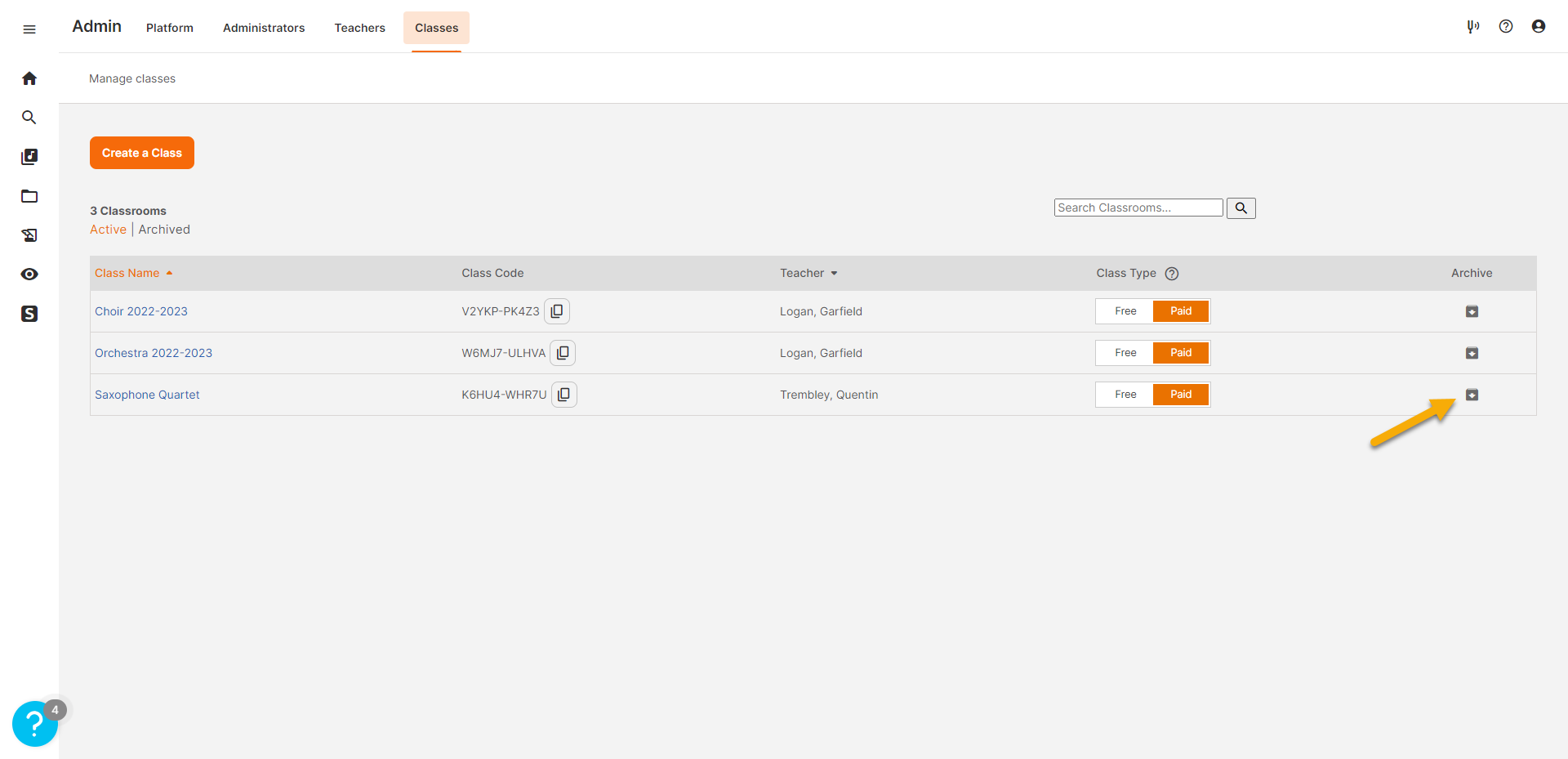The image size is (1568, 759).
Task: Select the Classes tab
Action: 436,28
